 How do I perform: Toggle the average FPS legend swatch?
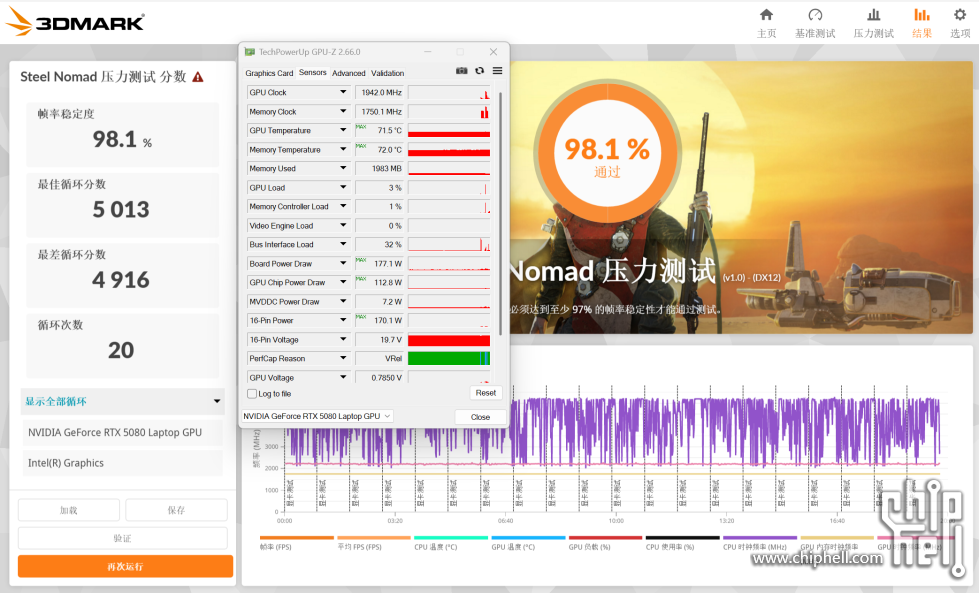point(374,537)
